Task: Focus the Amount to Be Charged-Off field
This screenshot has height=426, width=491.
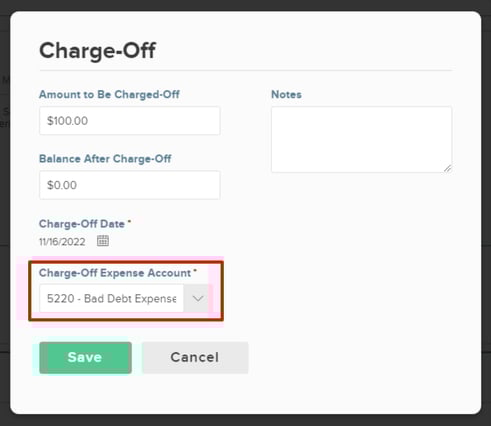Action: (130, 121)
